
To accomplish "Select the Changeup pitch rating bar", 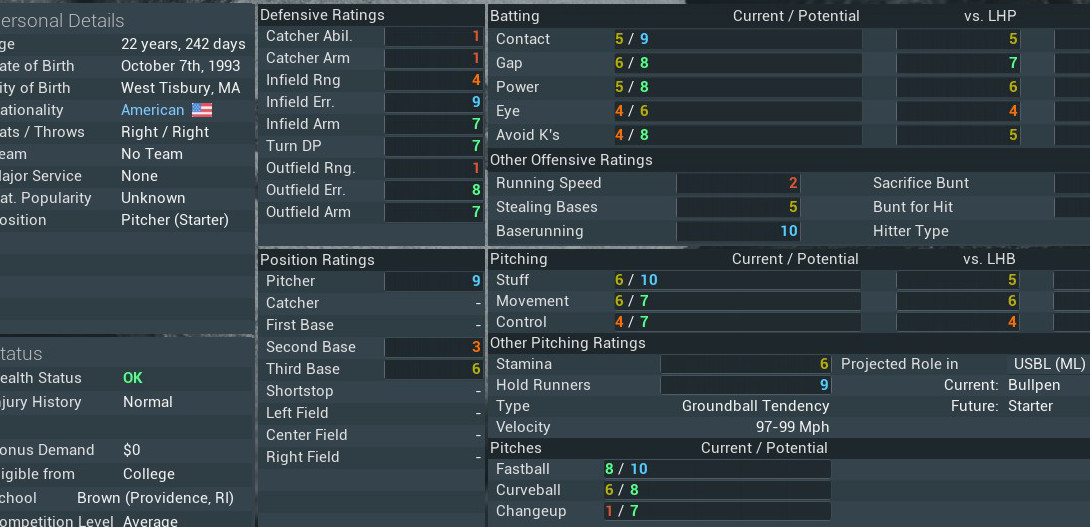I will [717, 511].
